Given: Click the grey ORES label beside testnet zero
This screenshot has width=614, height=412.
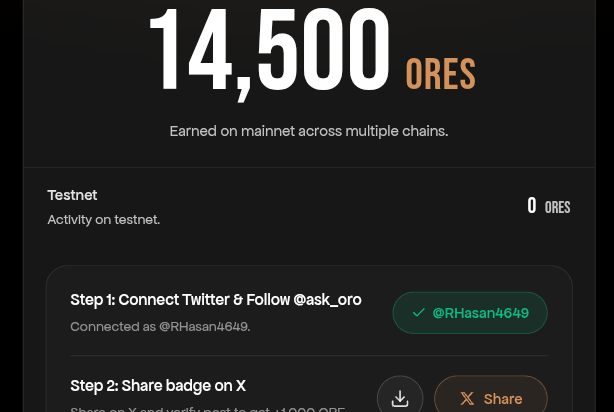Looking at the screenshot, I should coord(558,207).
